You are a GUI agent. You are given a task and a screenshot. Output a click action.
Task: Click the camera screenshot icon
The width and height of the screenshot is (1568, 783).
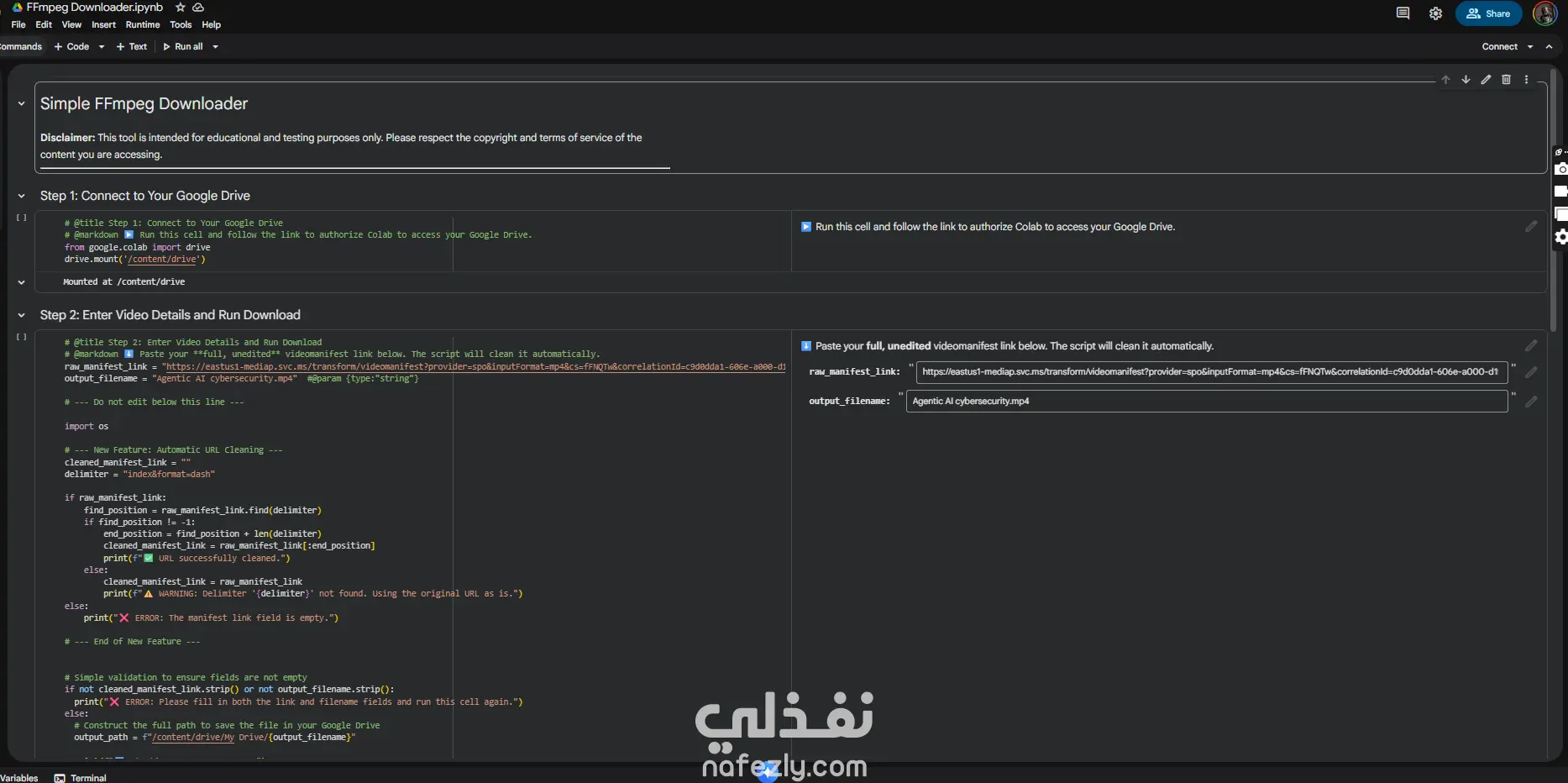[1560, 169]
